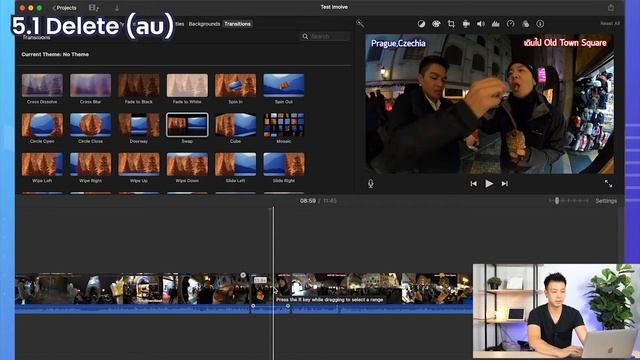Click the Current Theme: No Theme label
Image resolution: width=640 pixels, height=360 pixels.
[x=55, y=54]
